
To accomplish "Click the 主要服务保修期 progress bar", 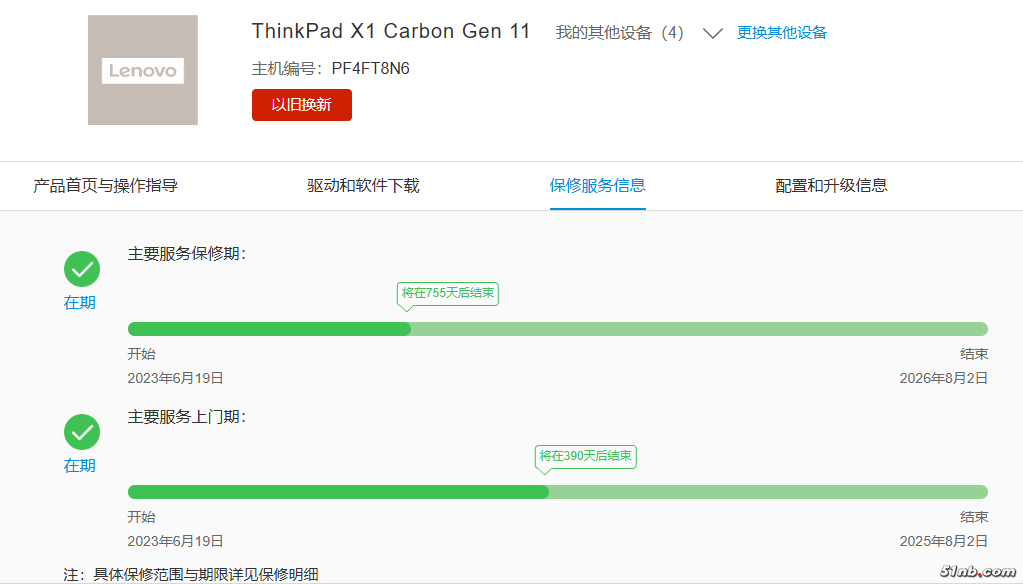I will click(557, 329).
